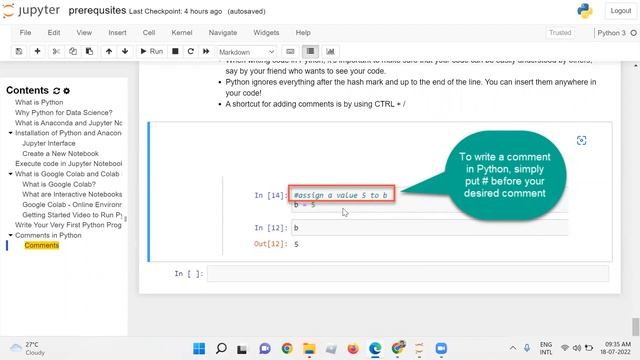The height and width of the screenshot is (360, 640).
Task: Go to Jupyter Interface section
Action: (49, 143)
